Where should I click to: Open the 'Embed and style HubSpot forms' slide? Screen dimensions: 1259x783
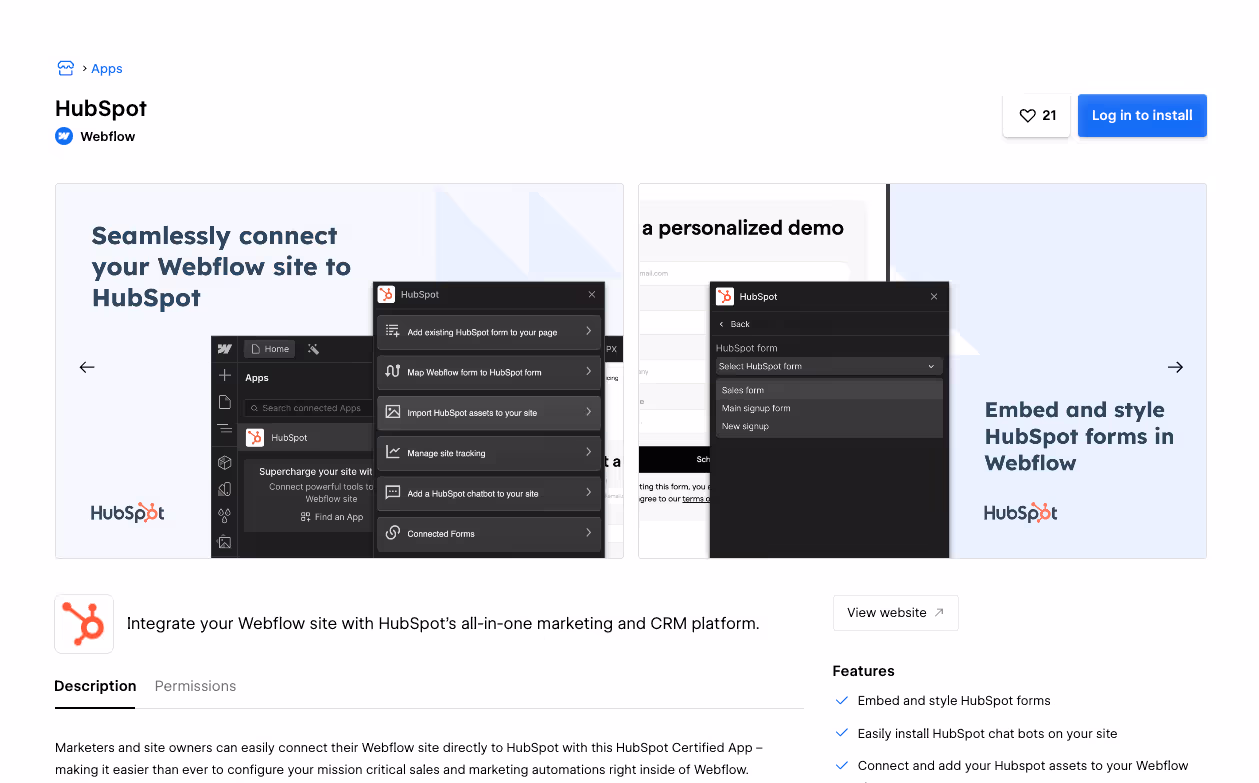tap(922, 371)
